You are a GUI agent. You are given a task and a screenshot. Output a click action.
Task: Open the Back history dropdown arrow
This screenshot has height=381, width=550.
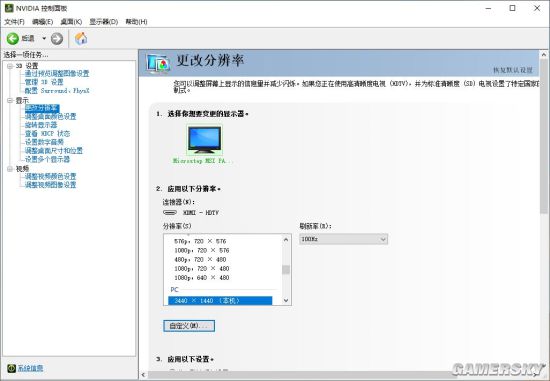44,38
